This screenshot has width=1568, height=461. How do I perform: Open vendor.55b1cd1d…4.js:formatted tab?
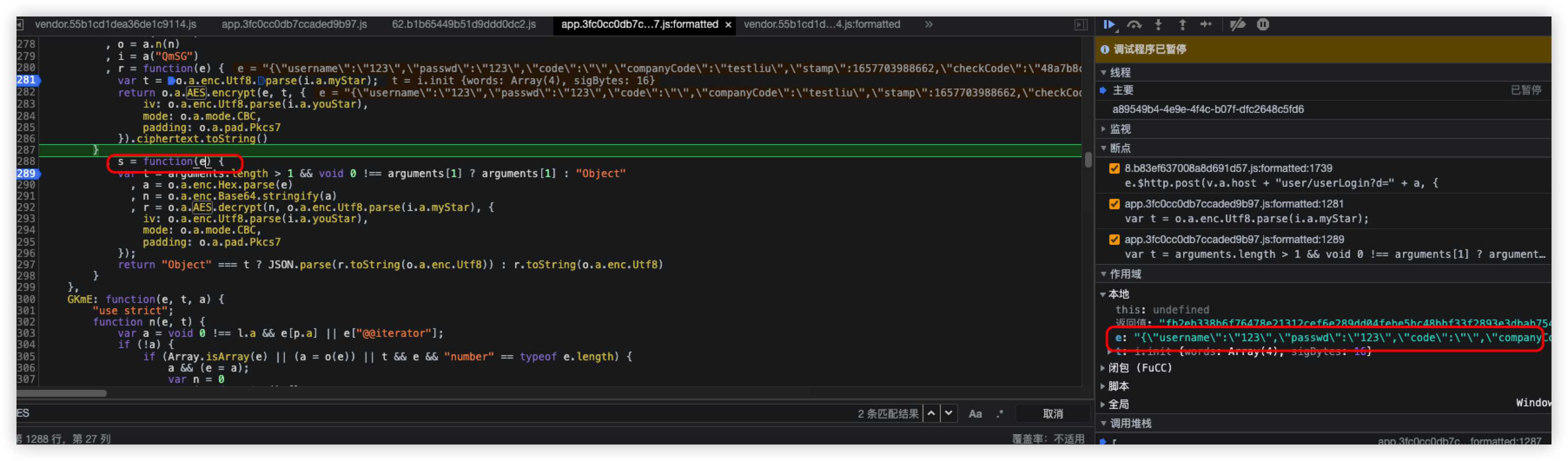[x=822, y=24]
